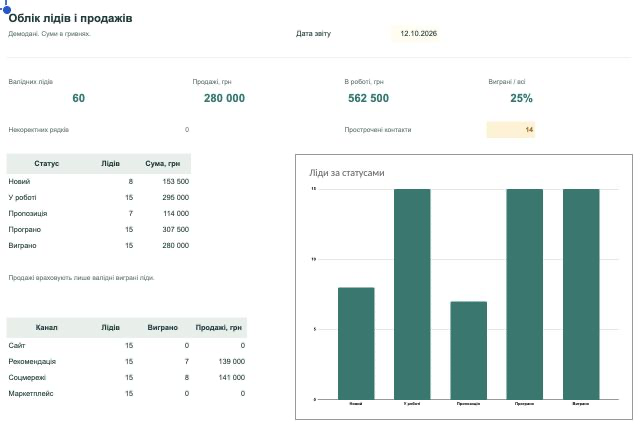The image size is (640, 430).
Task: Click "Лідів" header in the channel table
Action: click(111, 328)
